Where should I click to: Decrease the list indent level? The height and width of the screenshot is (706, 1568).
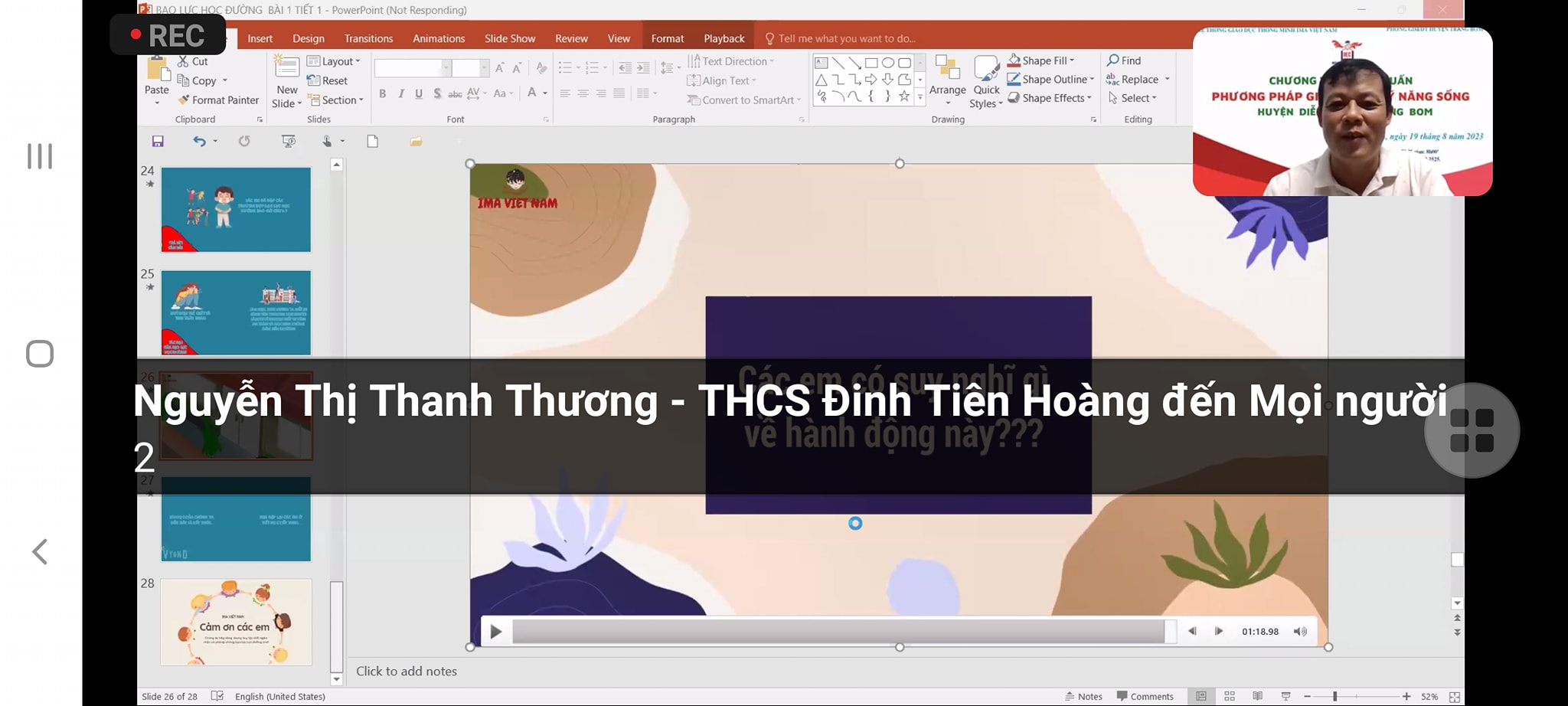(625, 68)
